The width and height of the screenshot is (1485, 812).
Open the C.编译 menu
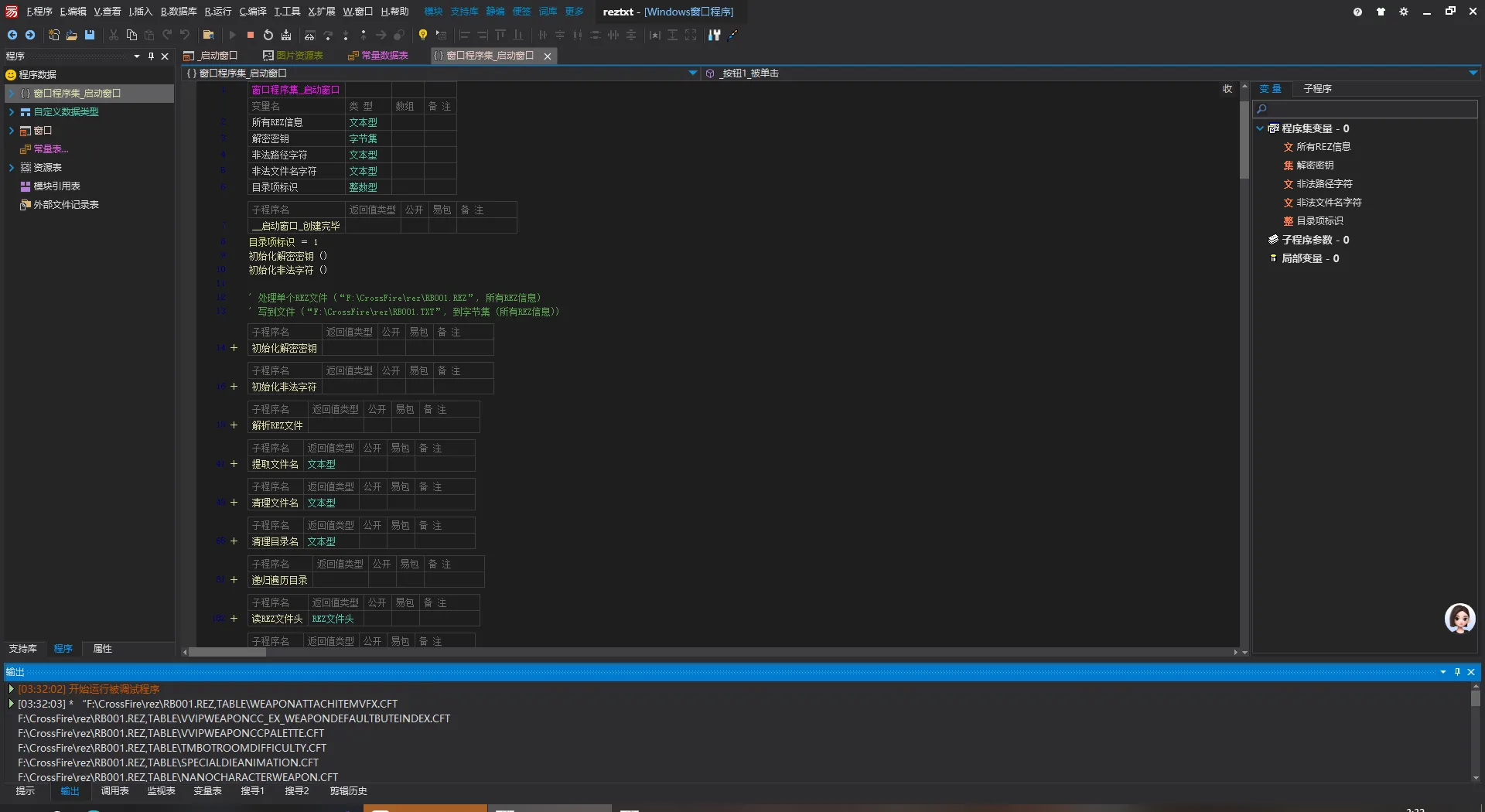(252, 12)
